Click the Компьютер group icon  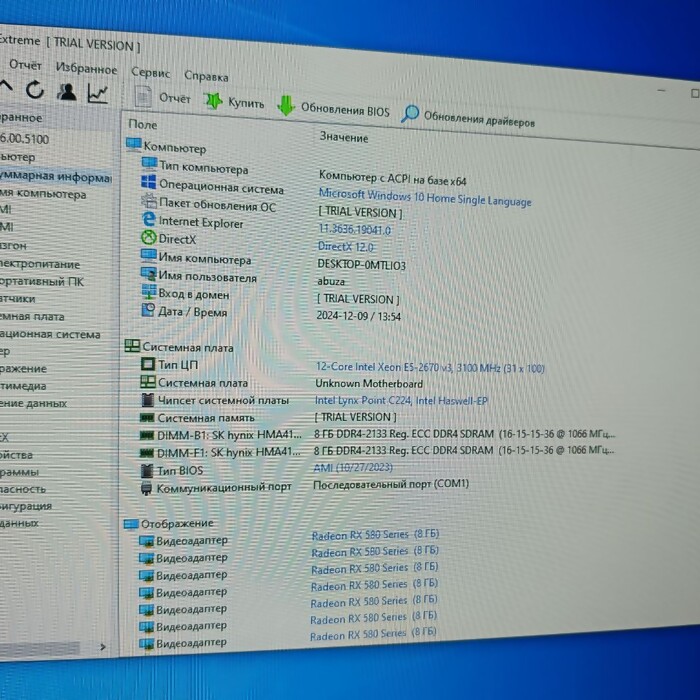pos(133,144)
